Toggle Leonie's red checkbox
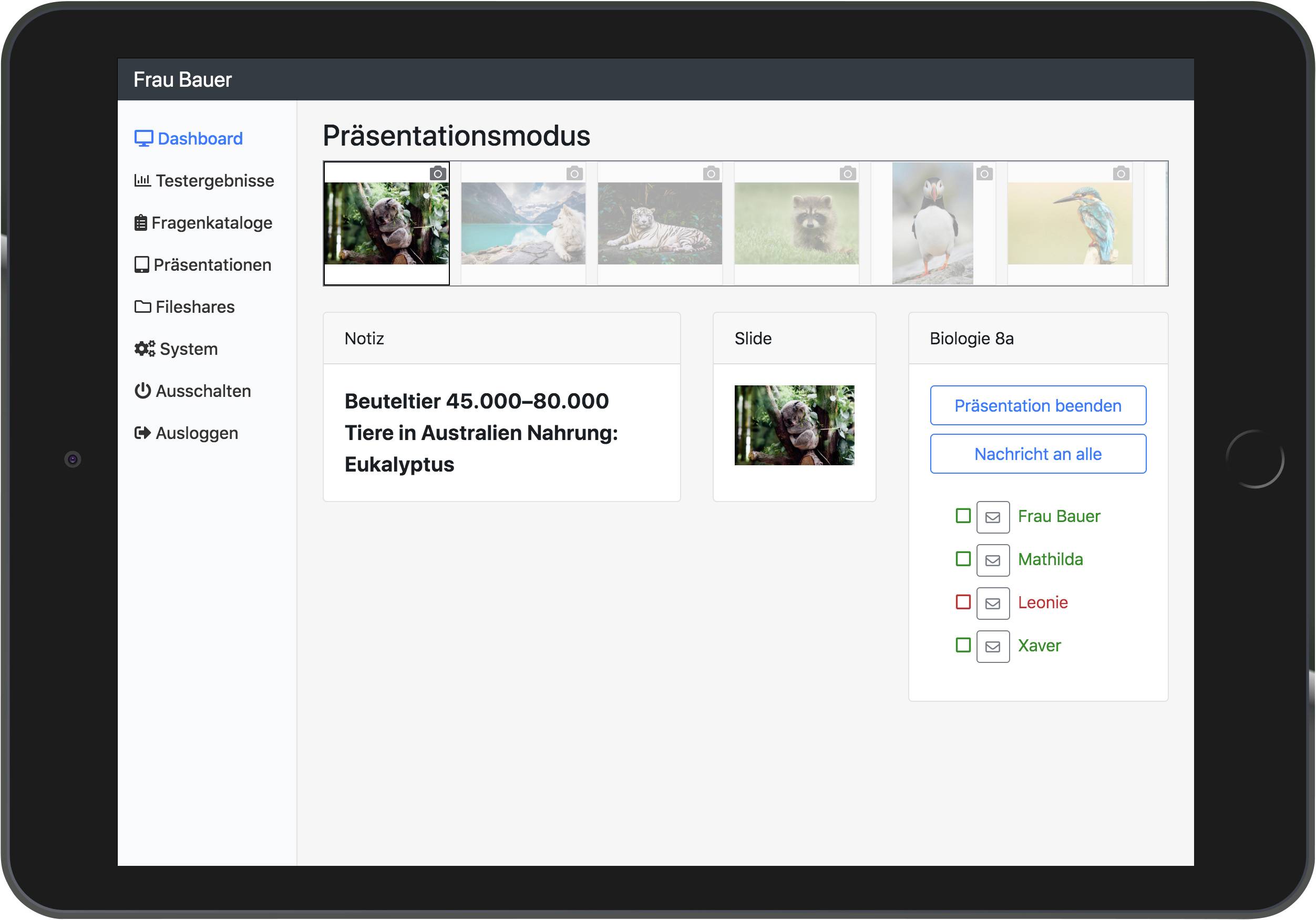1316x920 pixels. tap(963, 601)
